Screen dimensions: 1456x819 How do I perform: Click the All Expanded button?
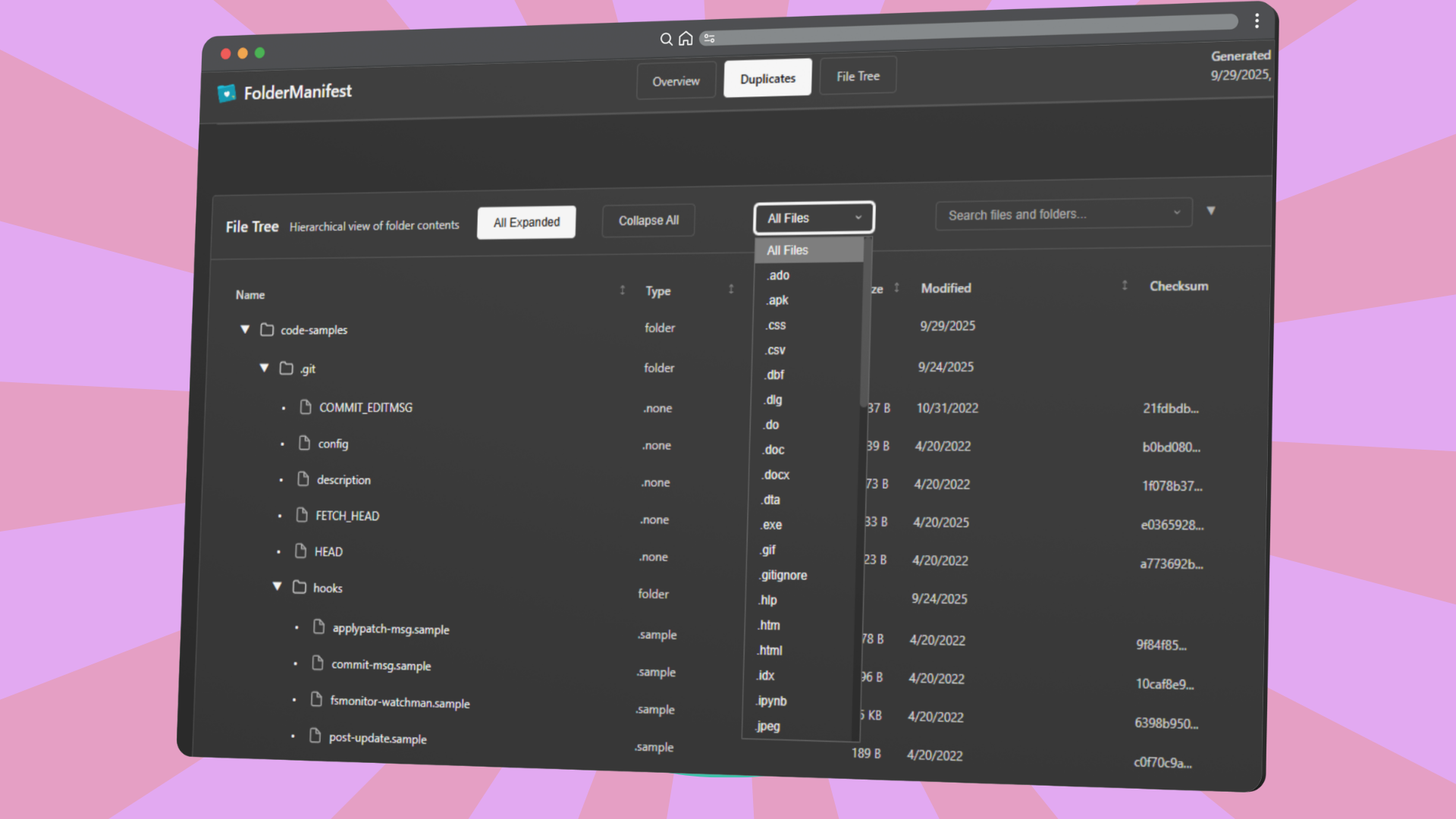526,222
